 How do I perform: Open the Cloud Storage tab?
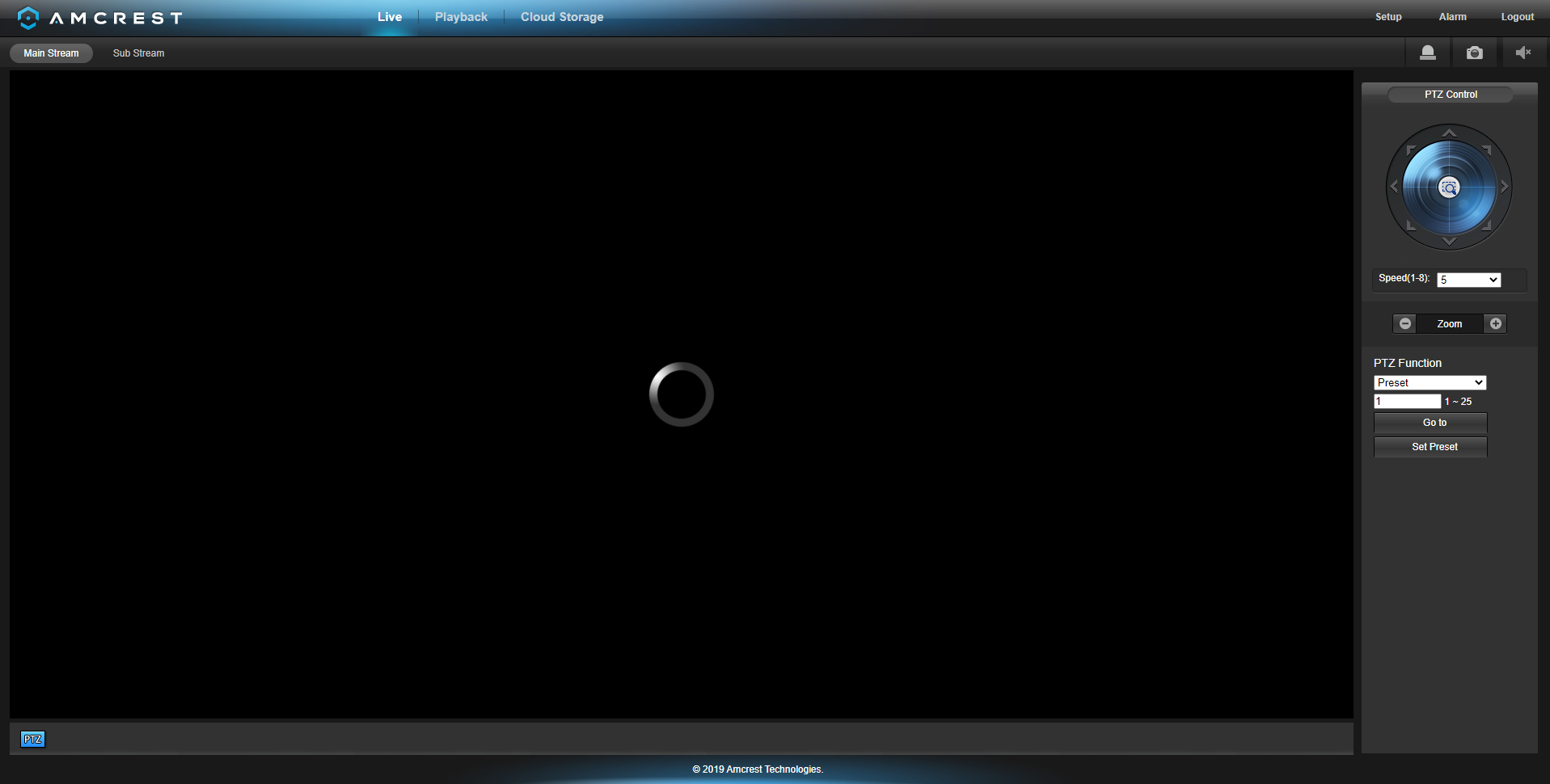point(562,17)
